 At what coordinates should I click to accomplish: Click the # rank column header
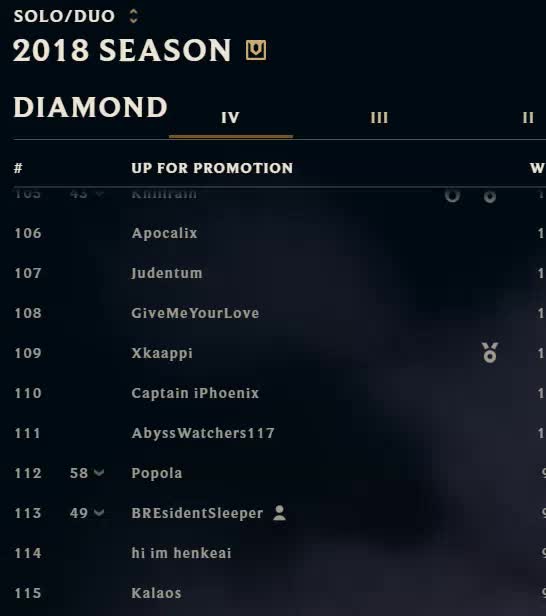tap(18, 168)
